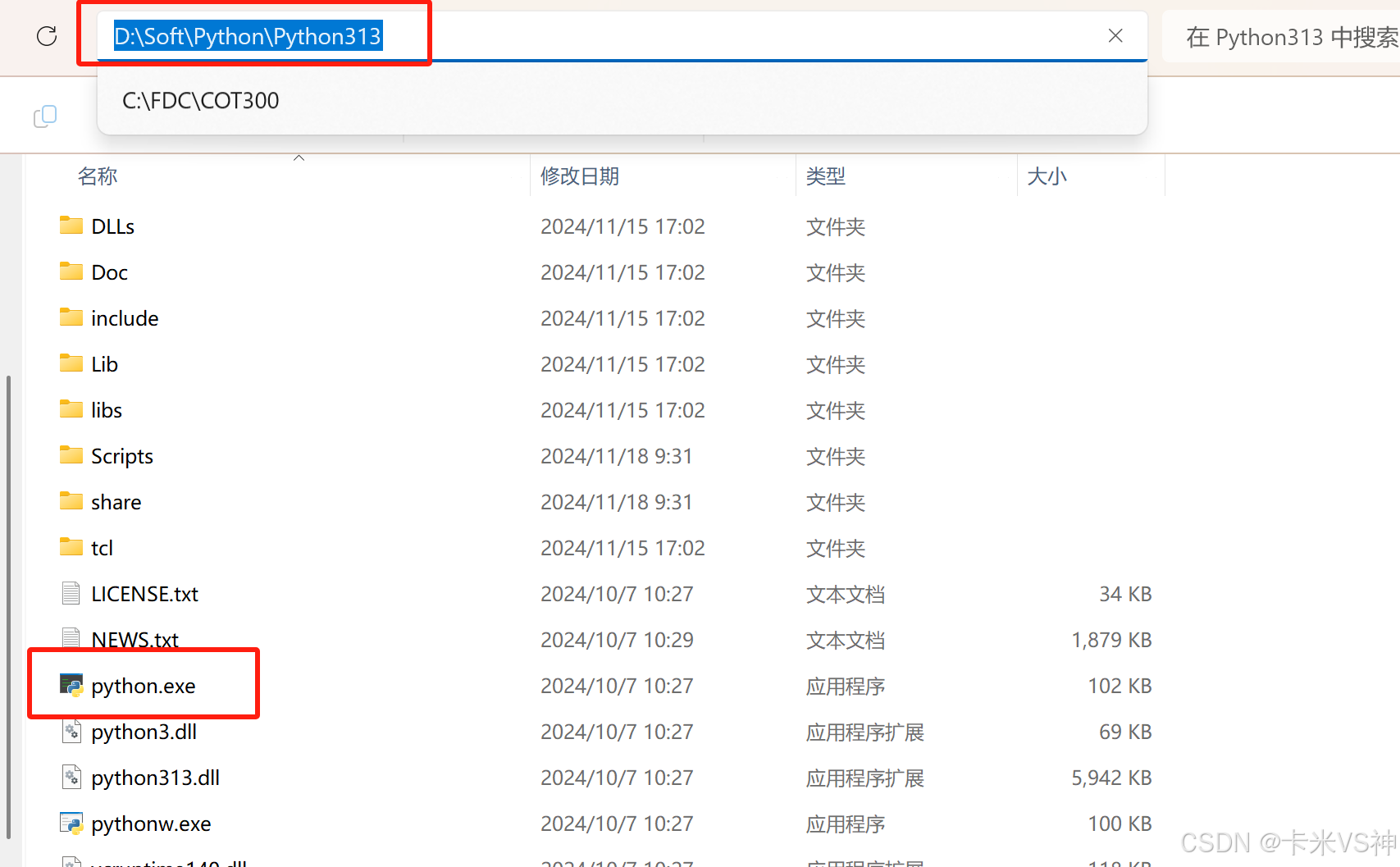Click the 文件夹 type of the DLLs row
The width and height of the screenshot is (1400, 867).
[x=836, y=226]
